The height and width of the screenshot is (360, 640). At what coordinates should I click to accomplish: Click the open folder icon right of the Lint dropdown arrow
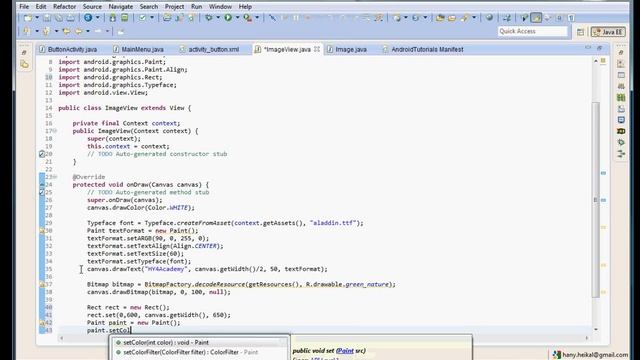pyautogui.click(x=167, y=18)
